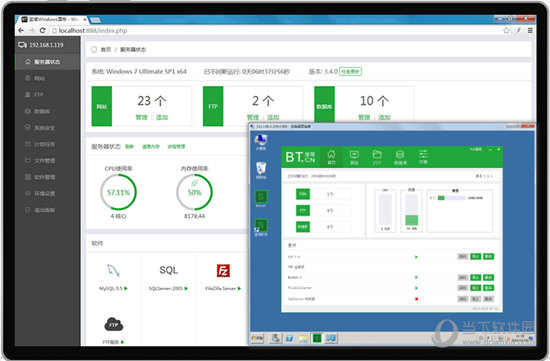Open the sliders settings icon in BT.CN toolbar

pos(423,156)
